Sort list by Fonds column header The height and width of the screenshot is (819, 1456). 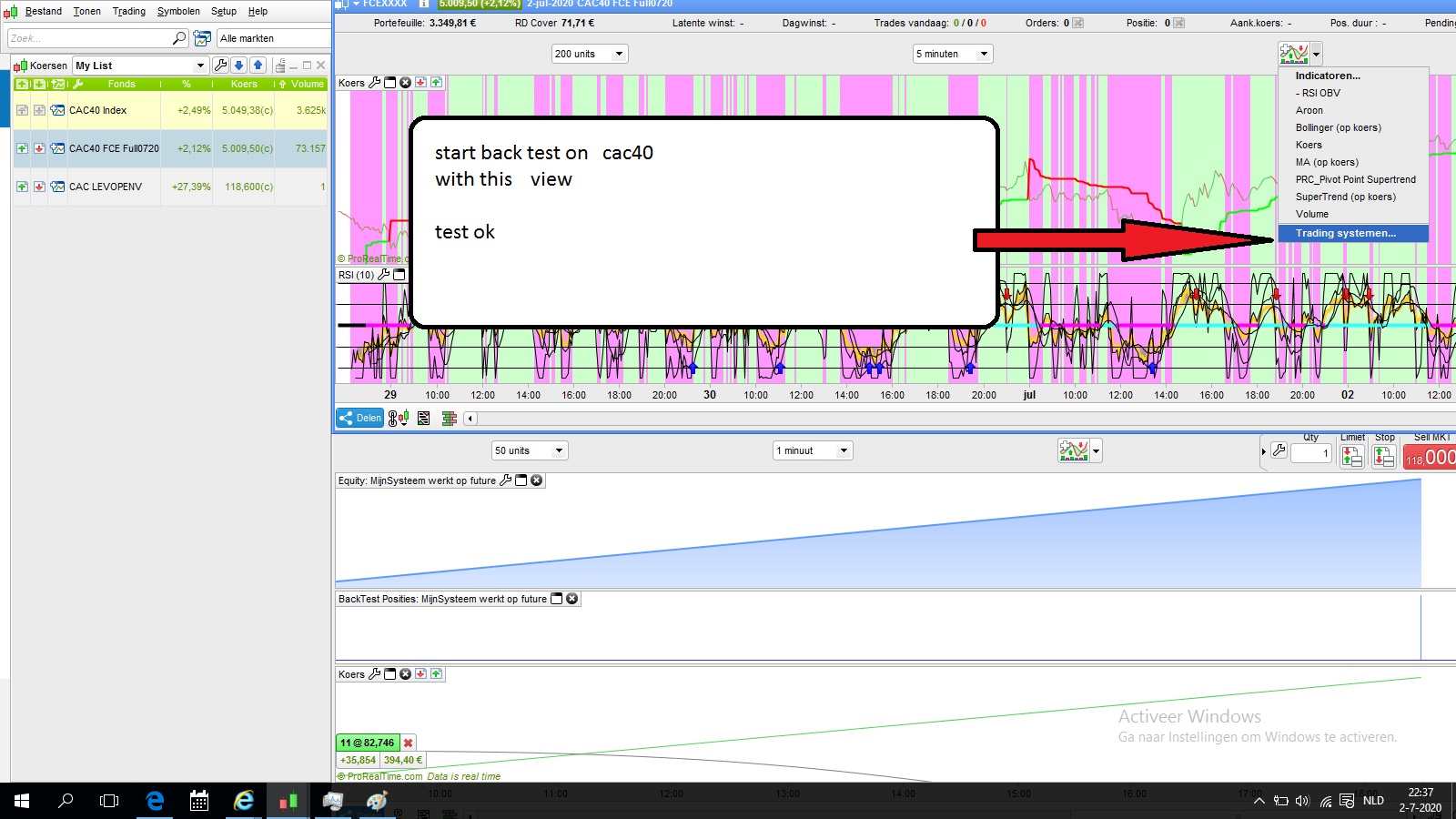121,84
